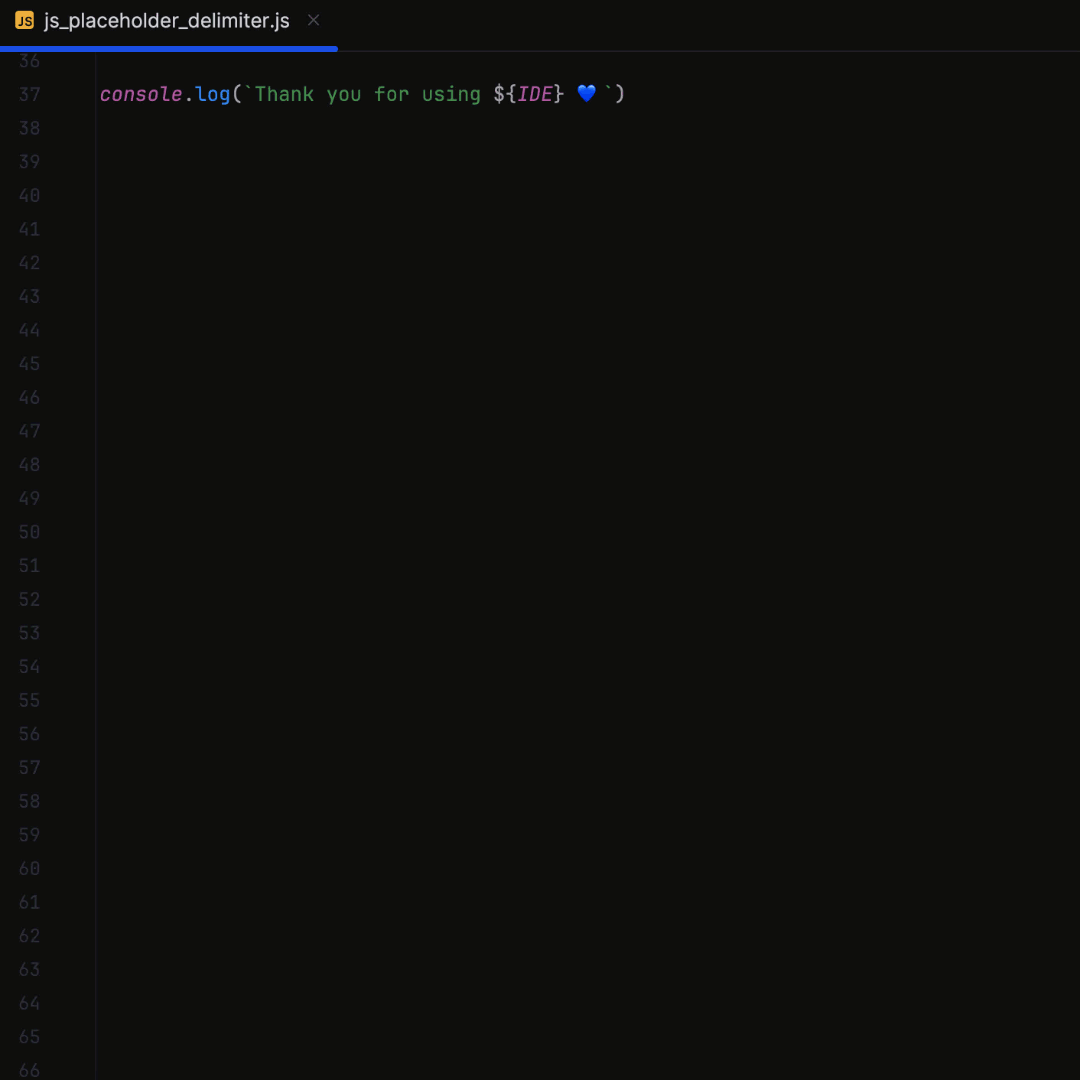Click the word using in the string literal
Screen dimensions: 1080x1080
tap(451, 93)
